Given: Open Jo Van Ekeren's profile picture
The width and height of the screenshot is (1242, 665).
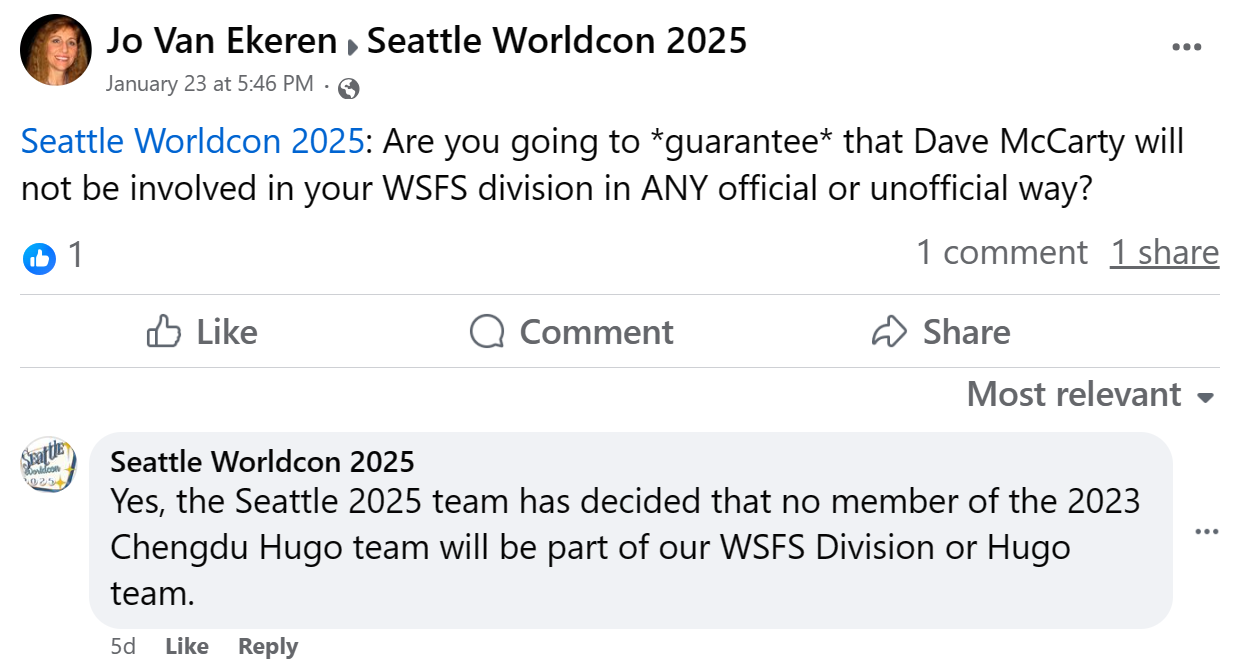Looking at the screenshot, I should click(x=56, y=50).
